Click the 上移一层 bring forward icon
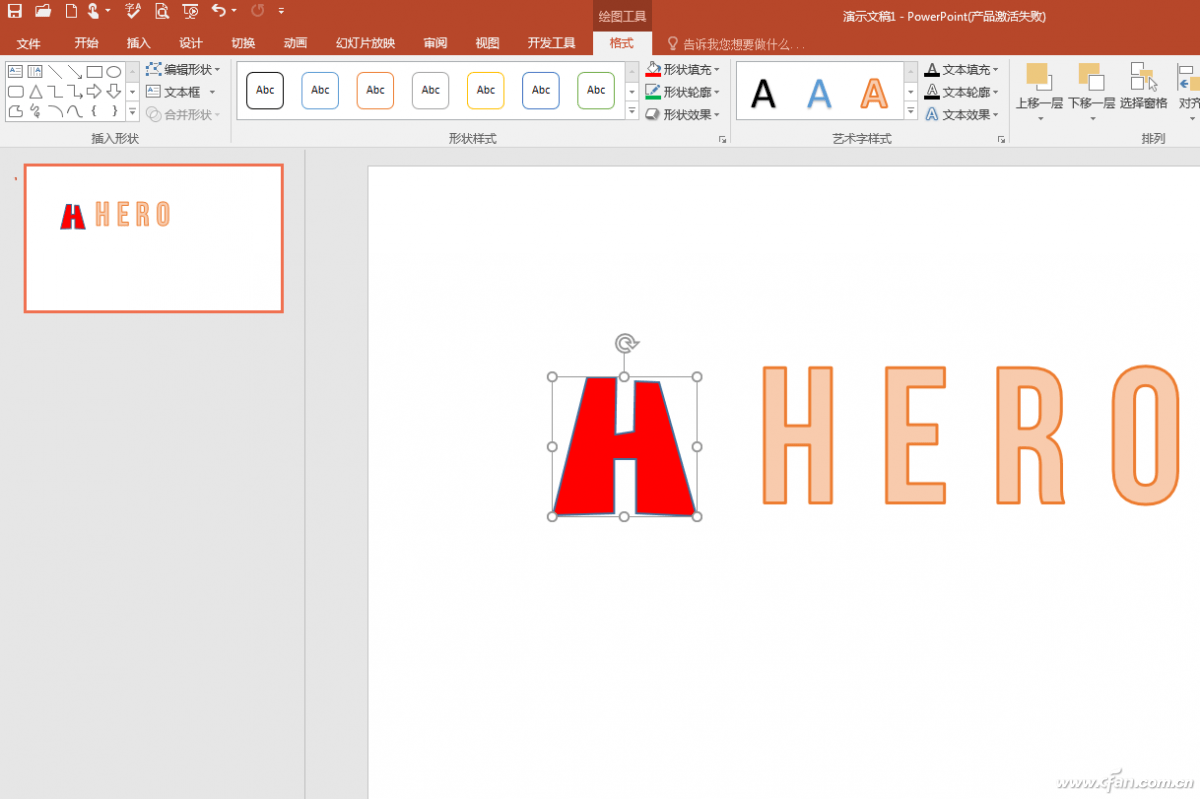The image size is (1200, 799). 1038,76
